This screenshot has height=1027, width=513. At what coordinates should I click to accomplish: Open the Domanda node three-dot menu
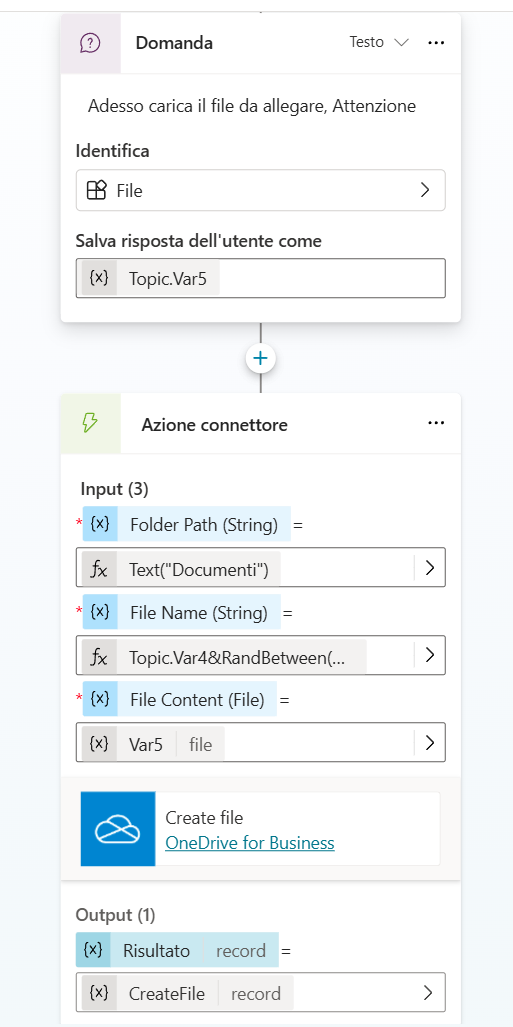[436, 43]
